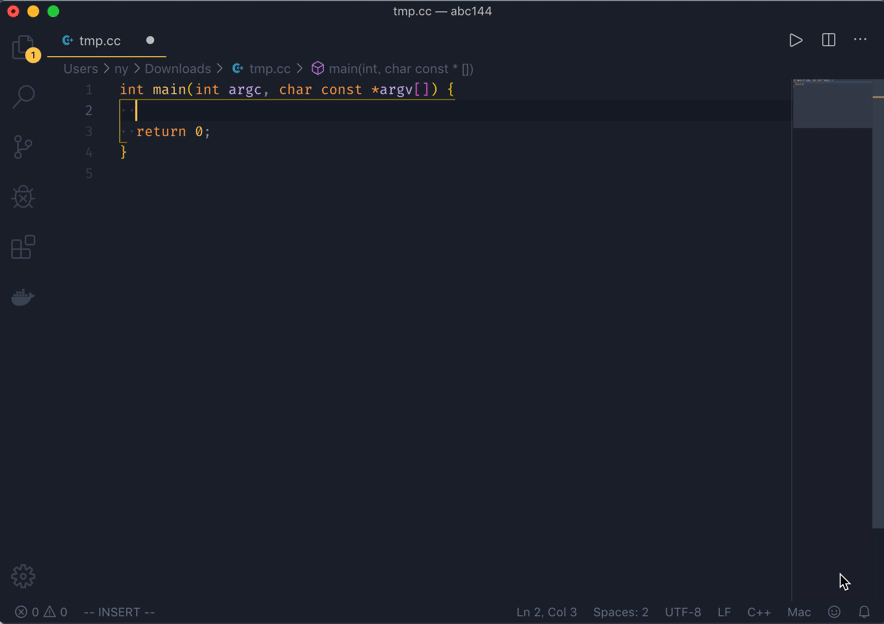The height and width of the screenshot is (624, 884).
Task: Open the Extensions view
Action: pos(22,246)
